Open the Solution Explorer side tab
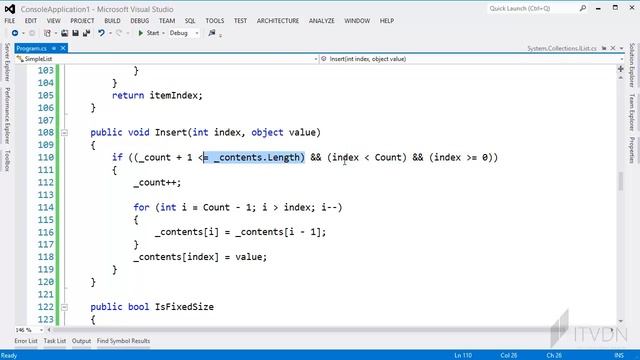 pyautogui.click(x=632, y=65)
